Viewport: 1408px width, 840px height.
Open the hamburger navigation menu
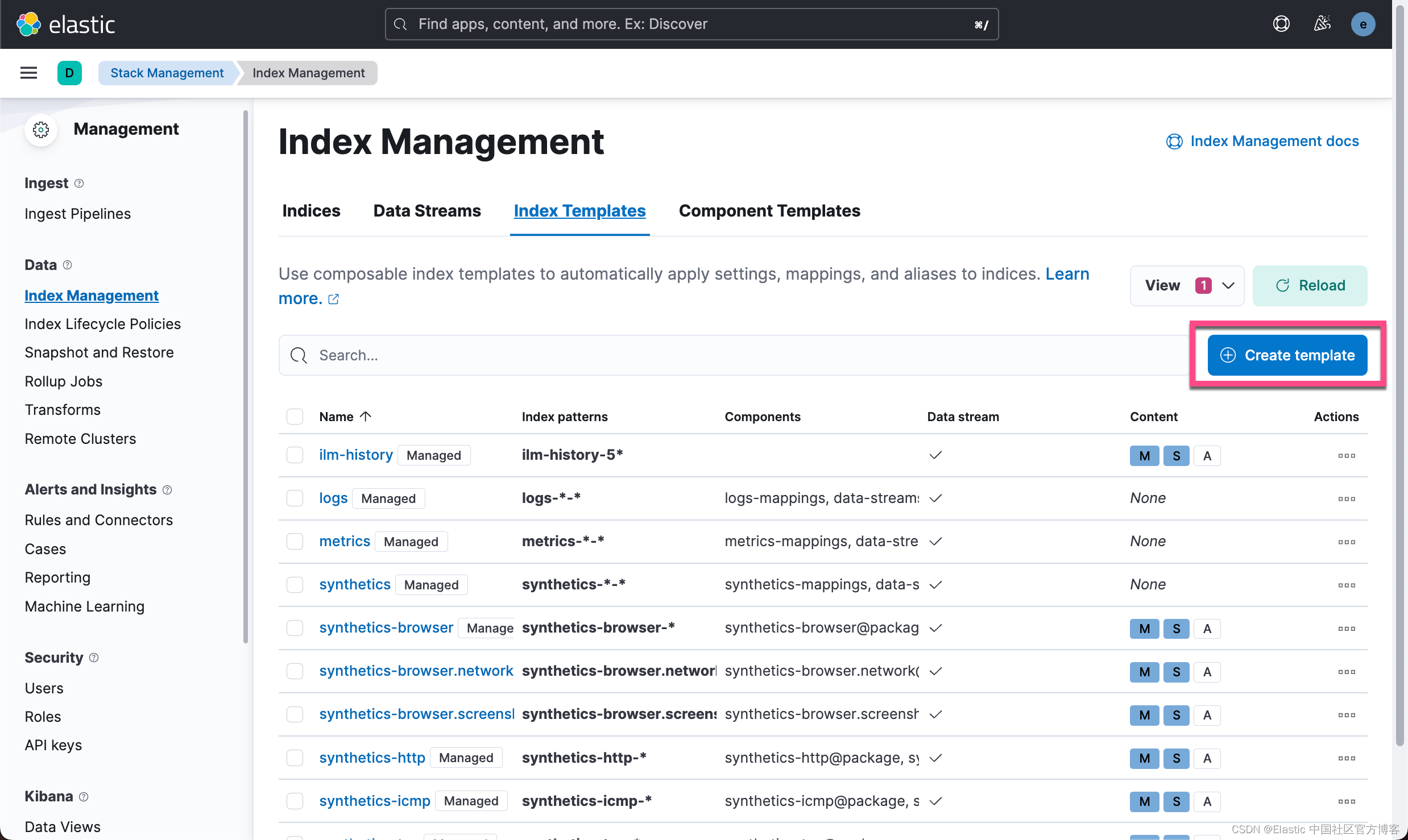pos(28,73)
